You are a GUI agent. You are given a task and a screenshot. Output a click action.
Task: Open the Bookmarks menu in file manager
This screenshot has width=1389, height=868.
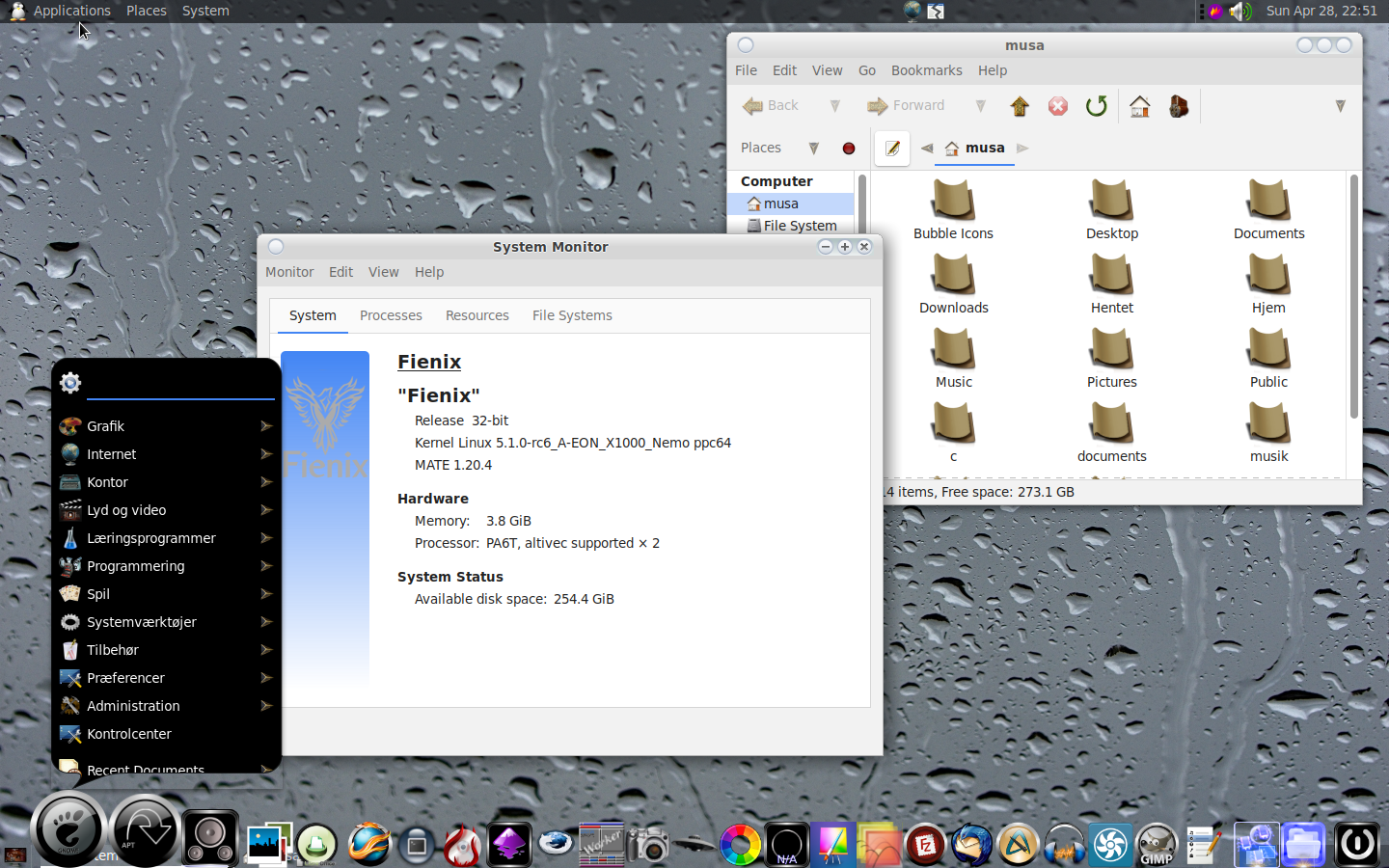(926, 70)
